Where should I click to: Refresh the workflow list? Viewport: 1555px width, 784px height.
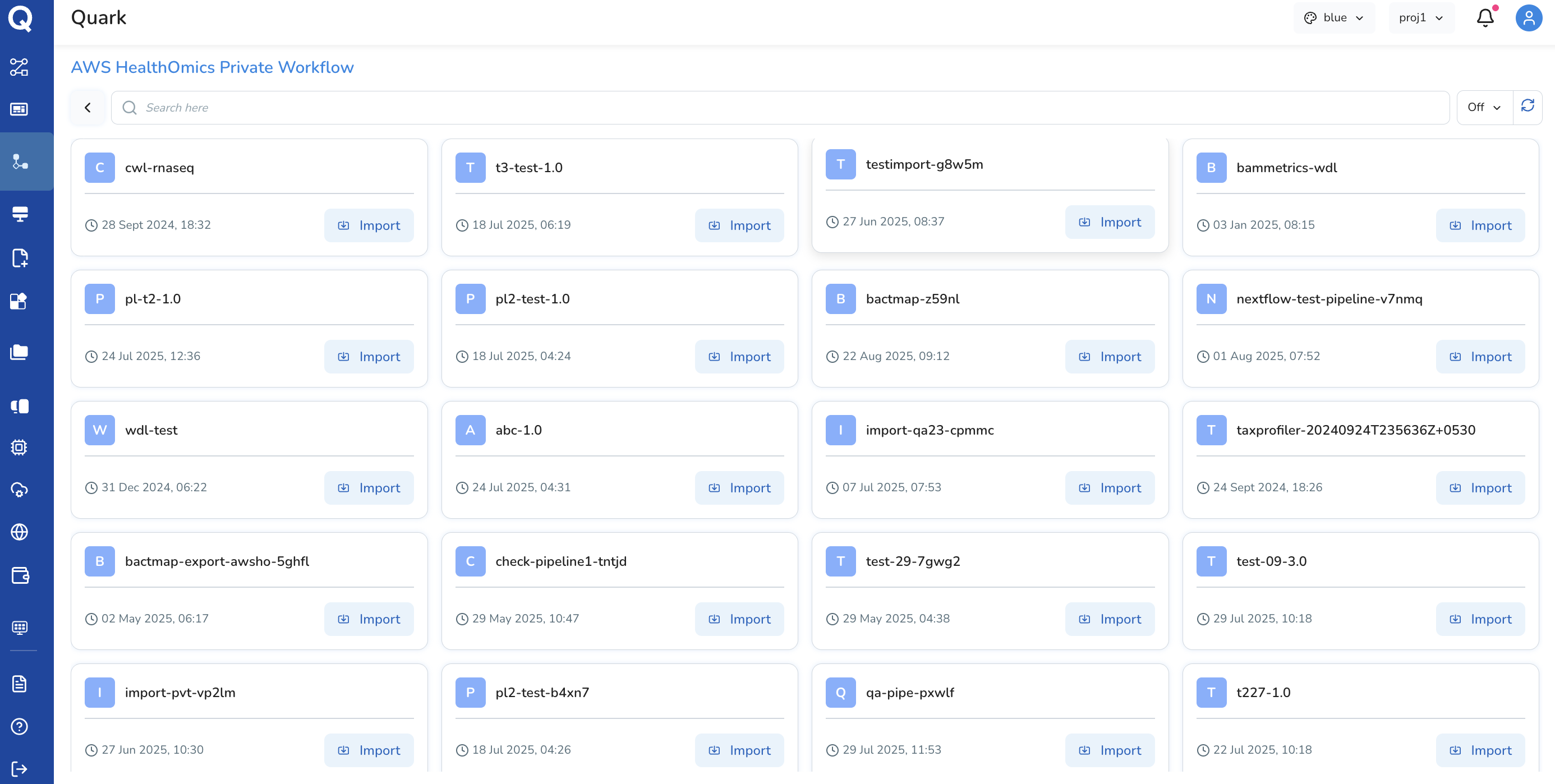click(x=1528, y=107)
